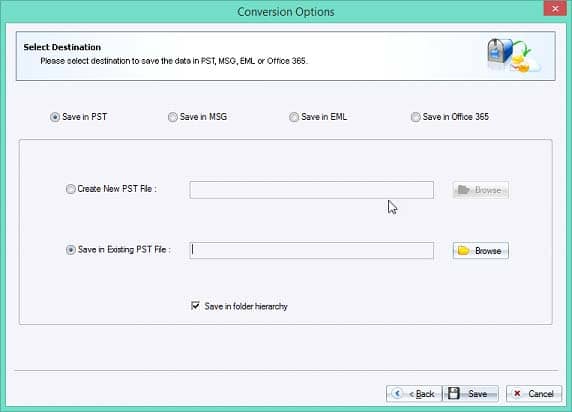Viewport: 572px width, 412px height.
Task: Click the yellow folder icon on Browse
Action: (463, 250)
